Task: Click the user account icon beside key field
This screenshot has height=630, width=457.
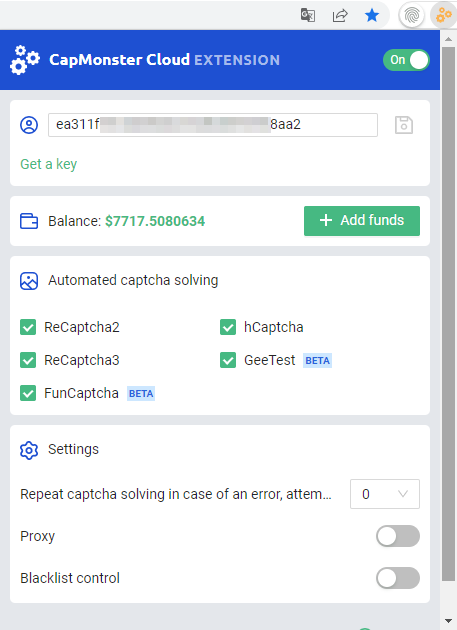Action: click(x=29, y=125)
